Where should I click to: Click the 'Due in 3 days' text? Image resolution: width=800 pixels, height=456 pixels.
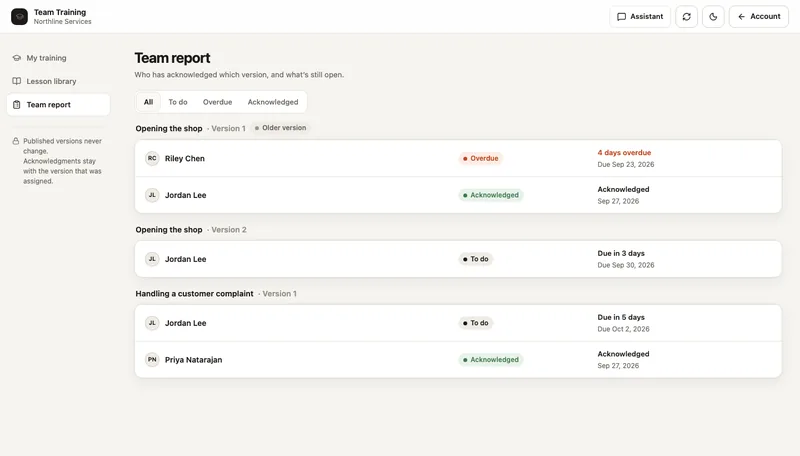(x=621, y=253)
